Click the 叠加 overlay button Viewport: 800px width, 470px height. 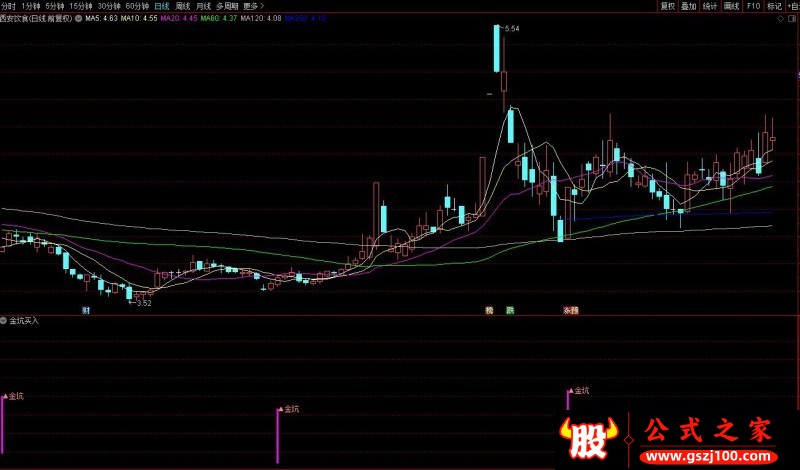[689, 6]
